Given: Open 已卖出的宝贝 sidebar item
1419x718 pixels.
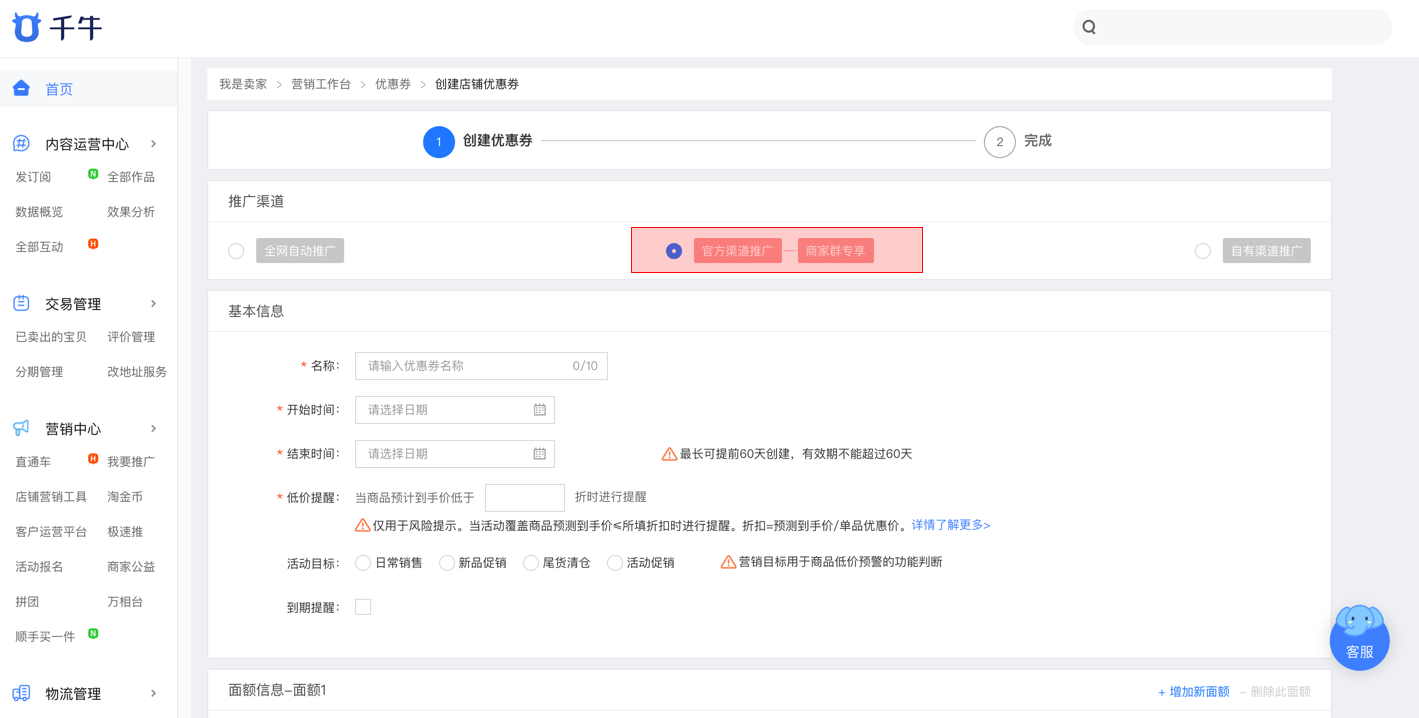Looking at the screenshot, I should click(51, 337).
